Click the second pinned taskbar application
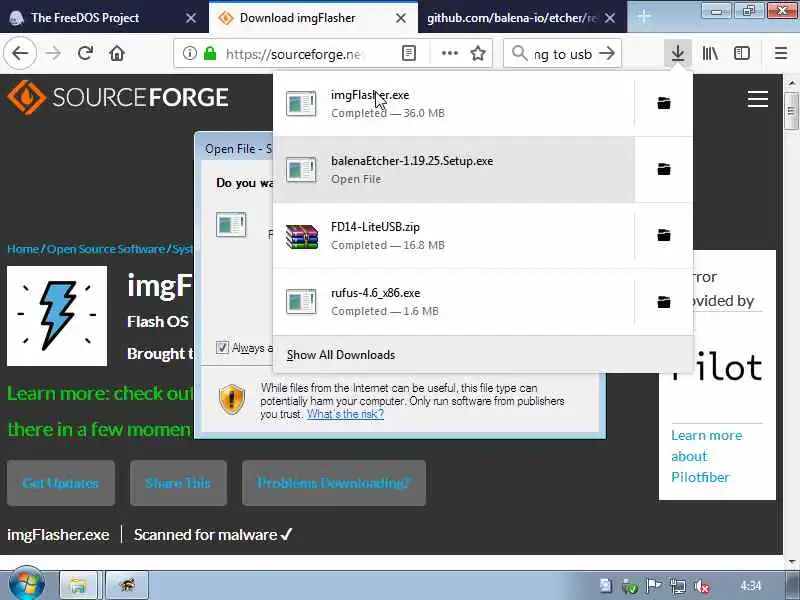 pyautogui.click(x=127, y=585)
